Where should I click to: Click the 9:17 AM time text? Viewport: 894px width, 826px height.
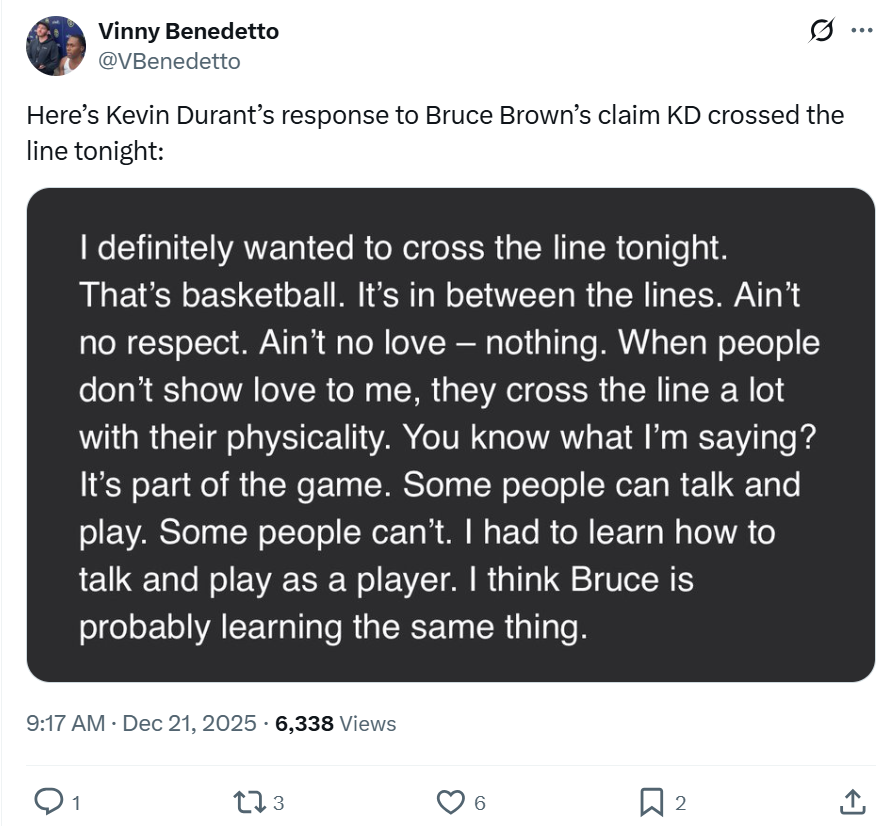(x=65, y=723)
